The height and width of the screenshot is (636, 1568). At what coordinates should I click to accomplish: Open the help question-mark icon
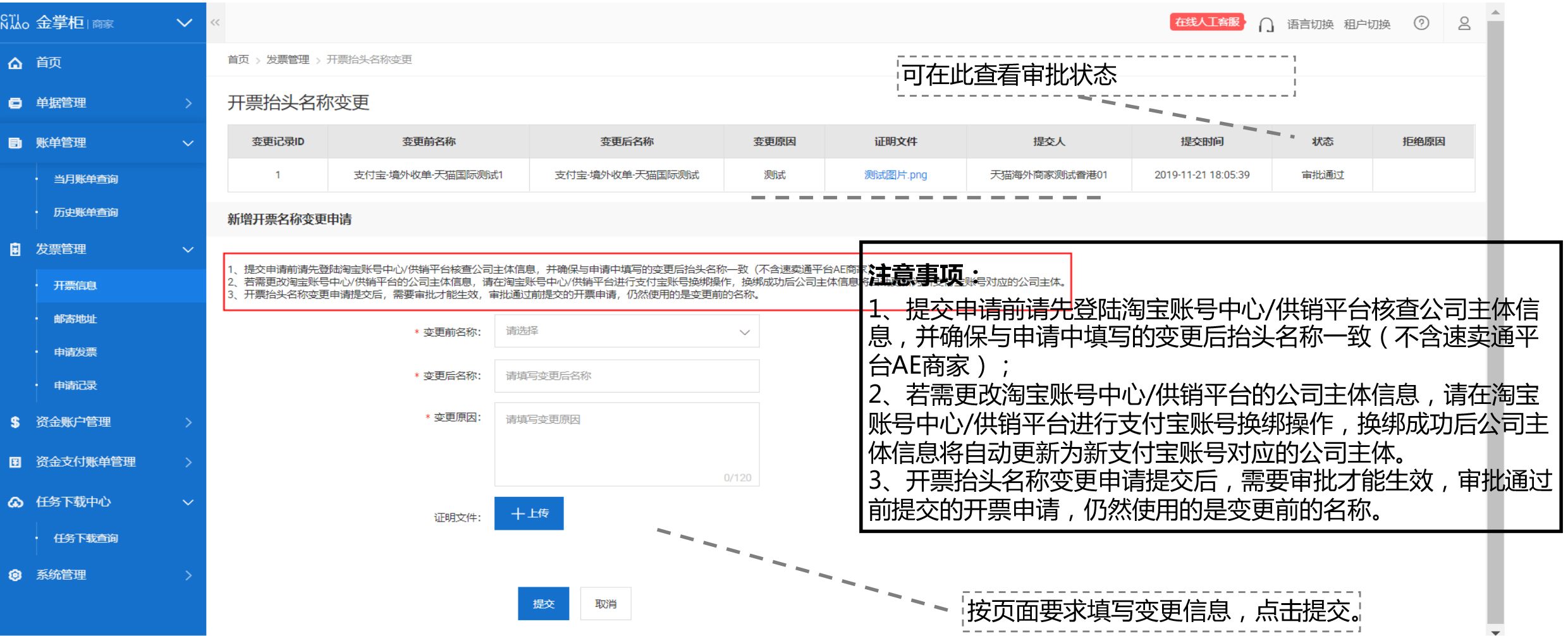click(1421, 23)
